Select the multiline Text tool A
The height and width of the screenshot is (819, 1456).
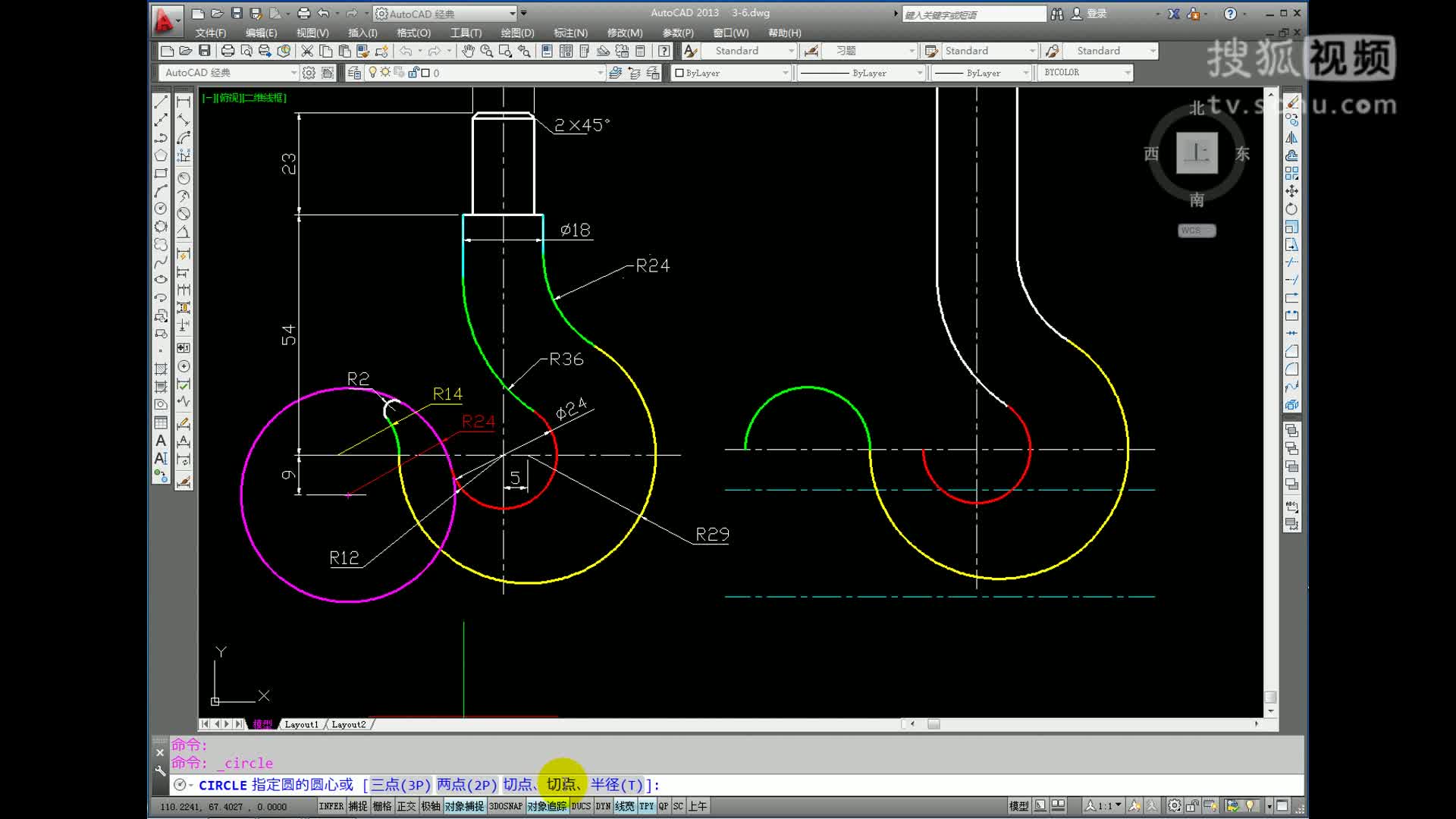point(161,441)
